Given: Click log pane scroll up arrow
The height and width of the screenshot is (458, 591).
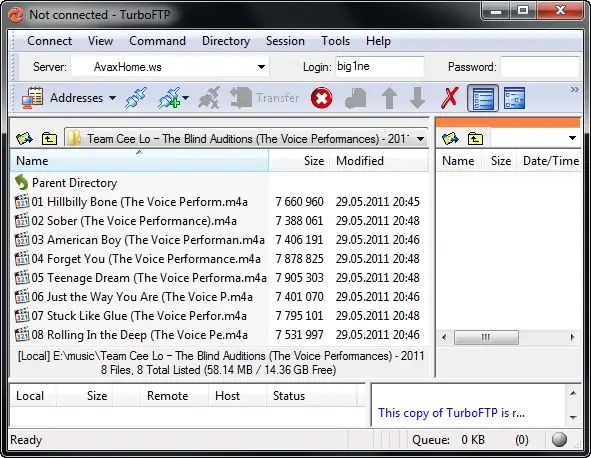Looking at the screenshot, I should point(573,394).
